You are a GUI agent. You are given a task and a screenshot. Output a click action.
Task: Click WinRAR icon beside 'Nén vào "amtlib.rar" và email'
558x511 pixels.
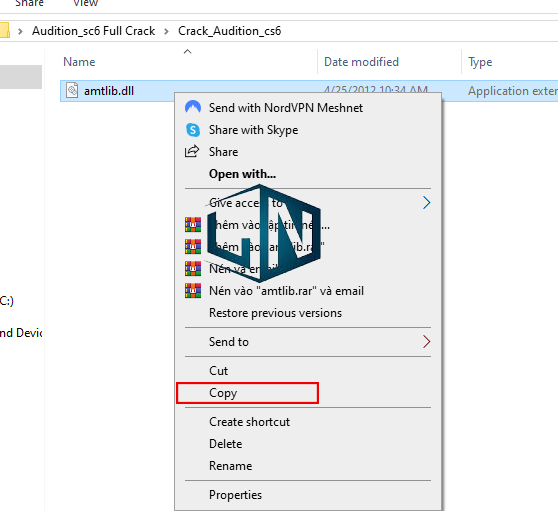click(193, 291)
